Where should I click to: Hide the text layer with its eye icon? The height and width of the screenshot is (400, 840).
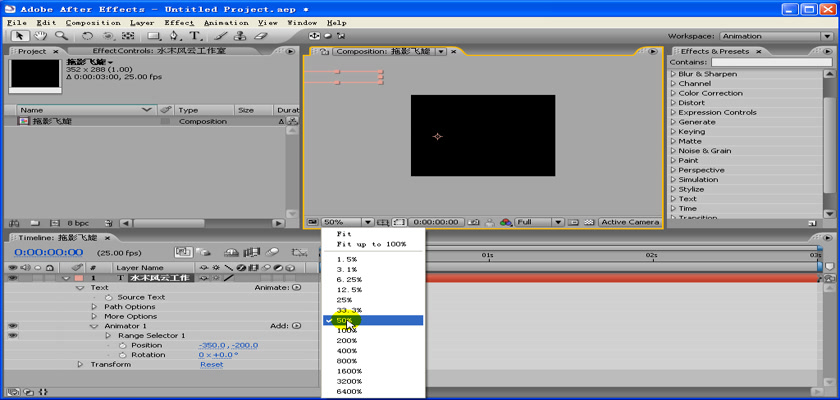pos(12,278)
